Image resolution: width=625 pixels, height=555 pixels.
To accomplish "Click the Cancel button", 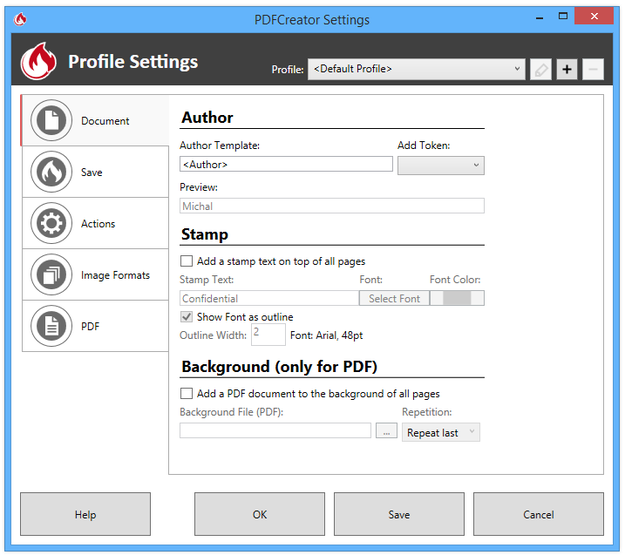I will click(539, 514).
